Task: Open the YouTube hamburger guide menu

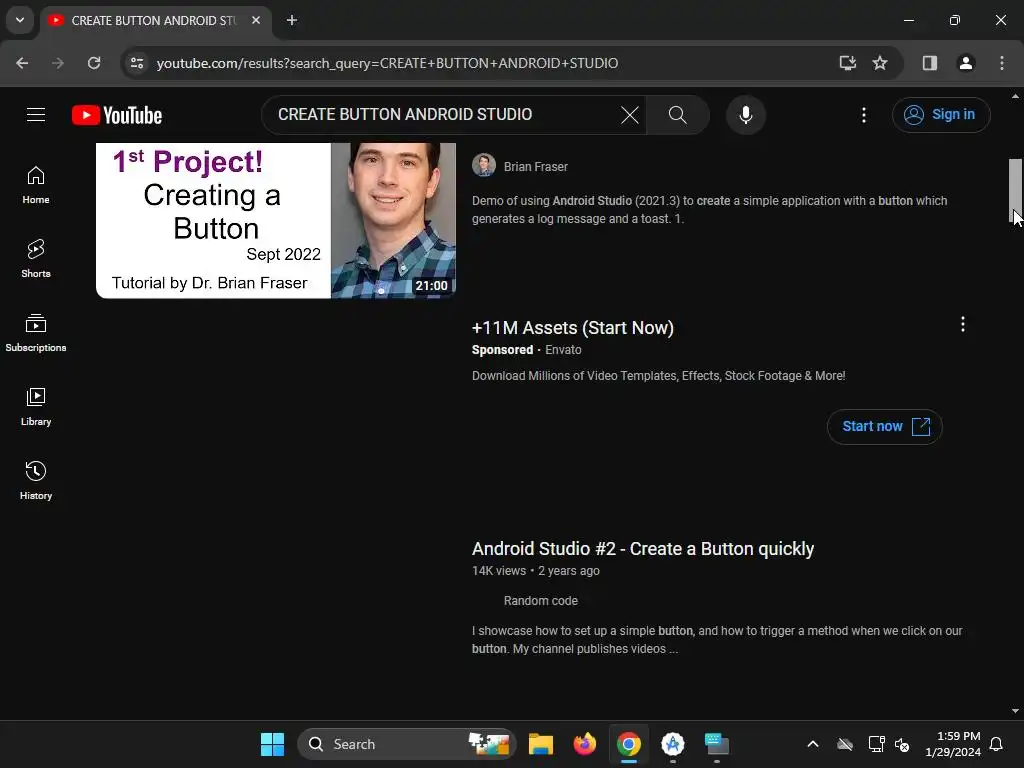Action: 36,115
